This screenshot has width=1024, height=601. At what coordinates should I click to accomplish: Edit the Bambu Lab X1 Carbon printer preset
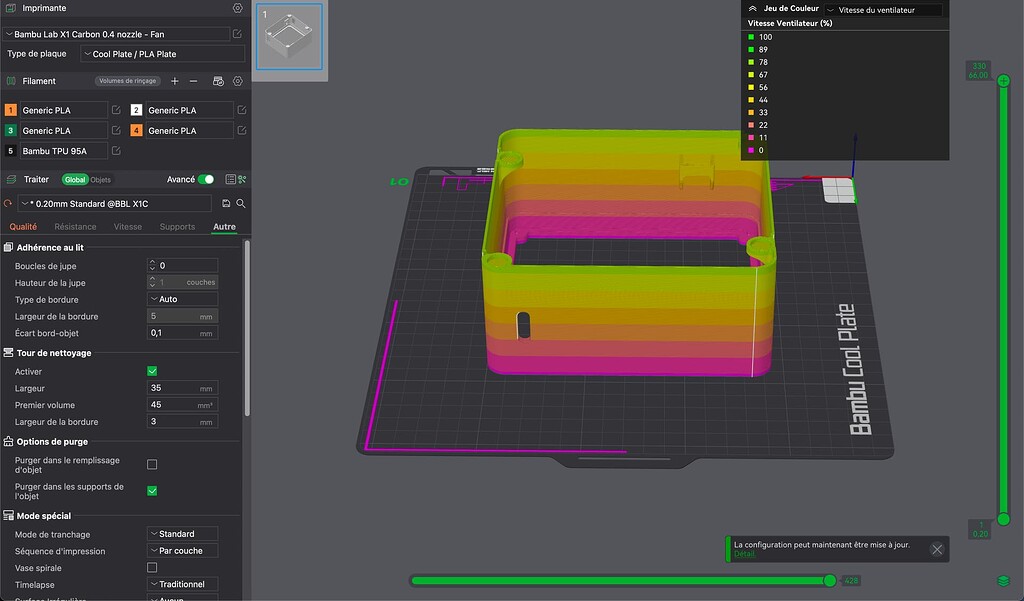pos(237,34)
